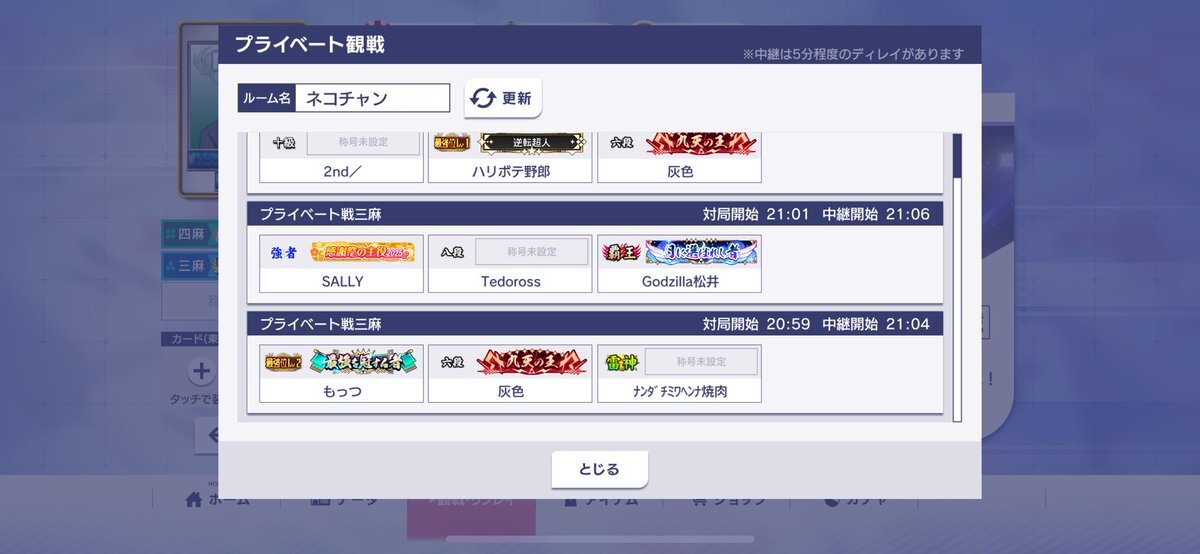Select player card ハリボテ野郎
Viewport: 1200px width, 554px height.
pos(511,157)
